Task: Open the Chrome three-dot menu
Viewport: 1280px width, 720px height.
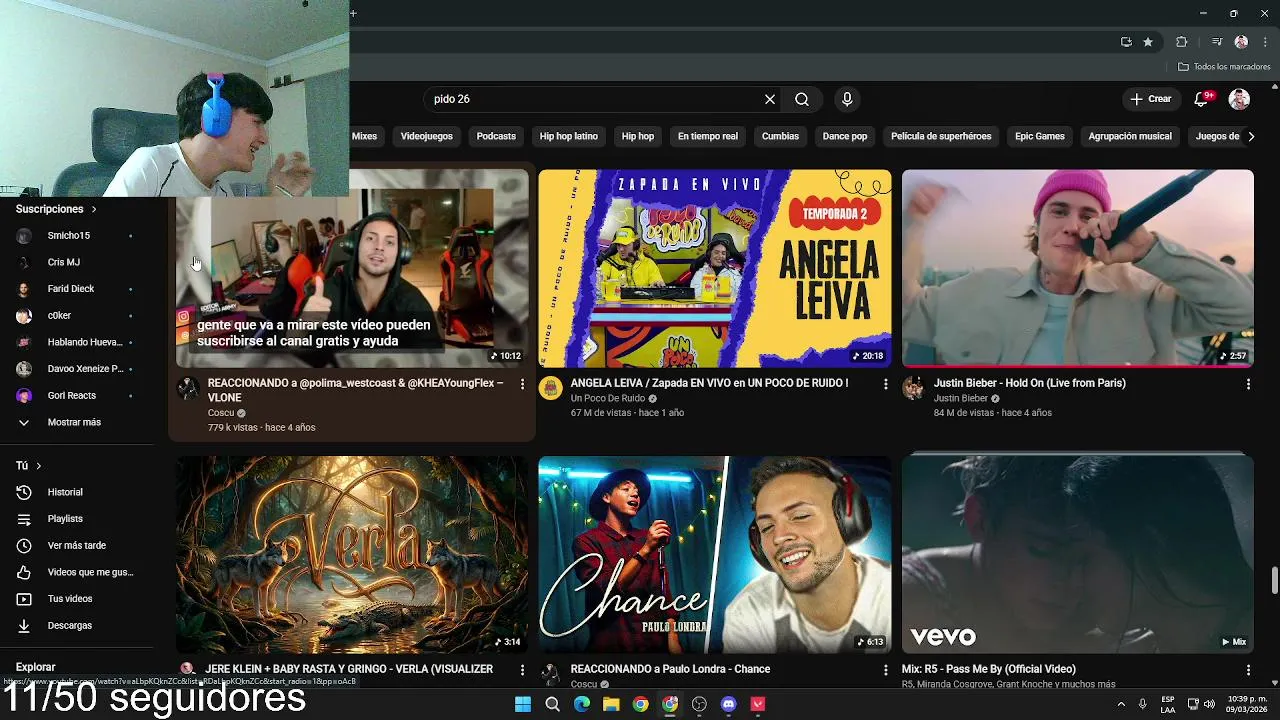Action: click(x=1265, y=42)
